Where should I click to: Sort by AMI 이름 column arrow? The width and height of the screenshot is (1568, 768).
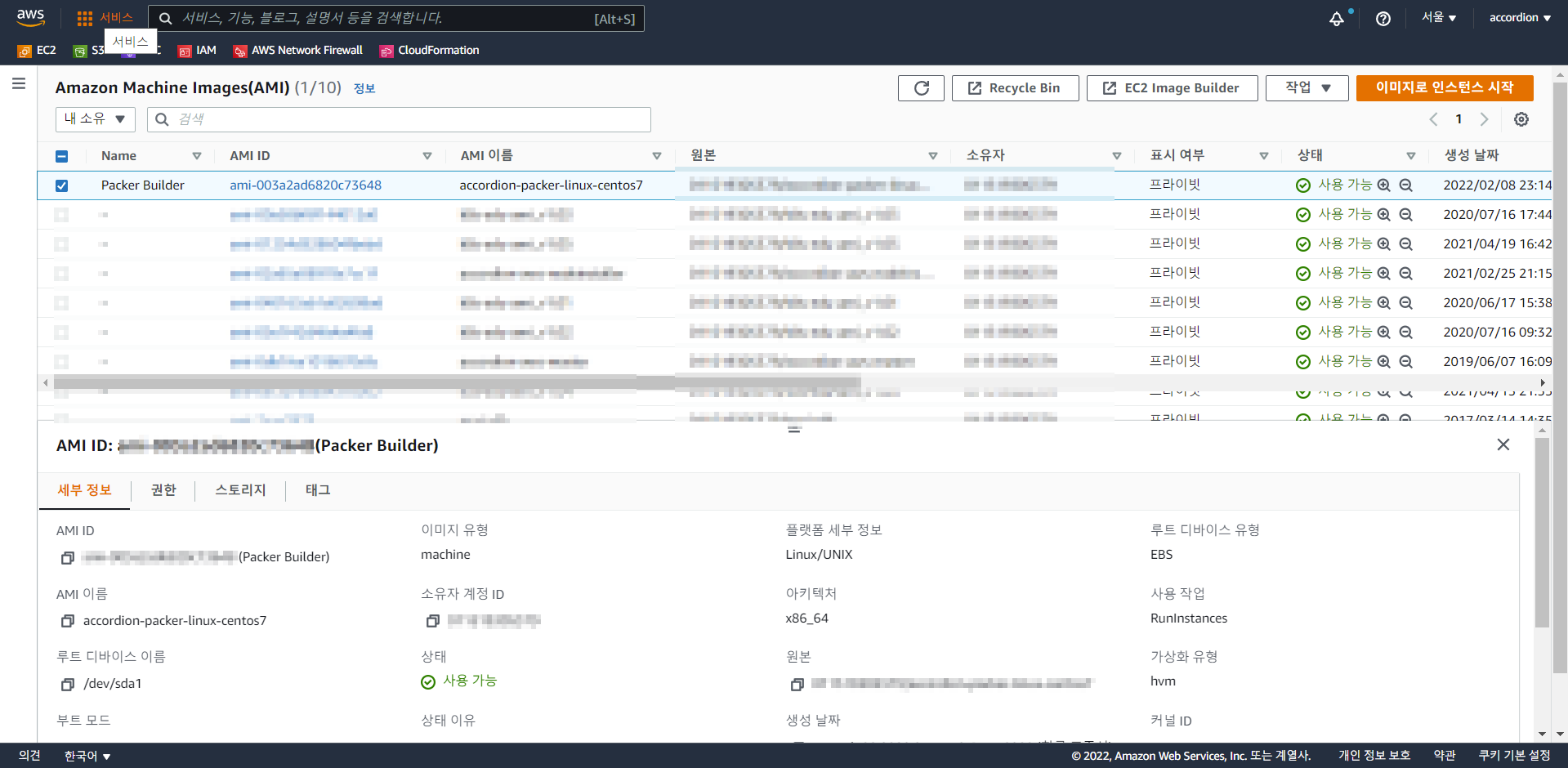pyautogui.click(x=657, y=156)
